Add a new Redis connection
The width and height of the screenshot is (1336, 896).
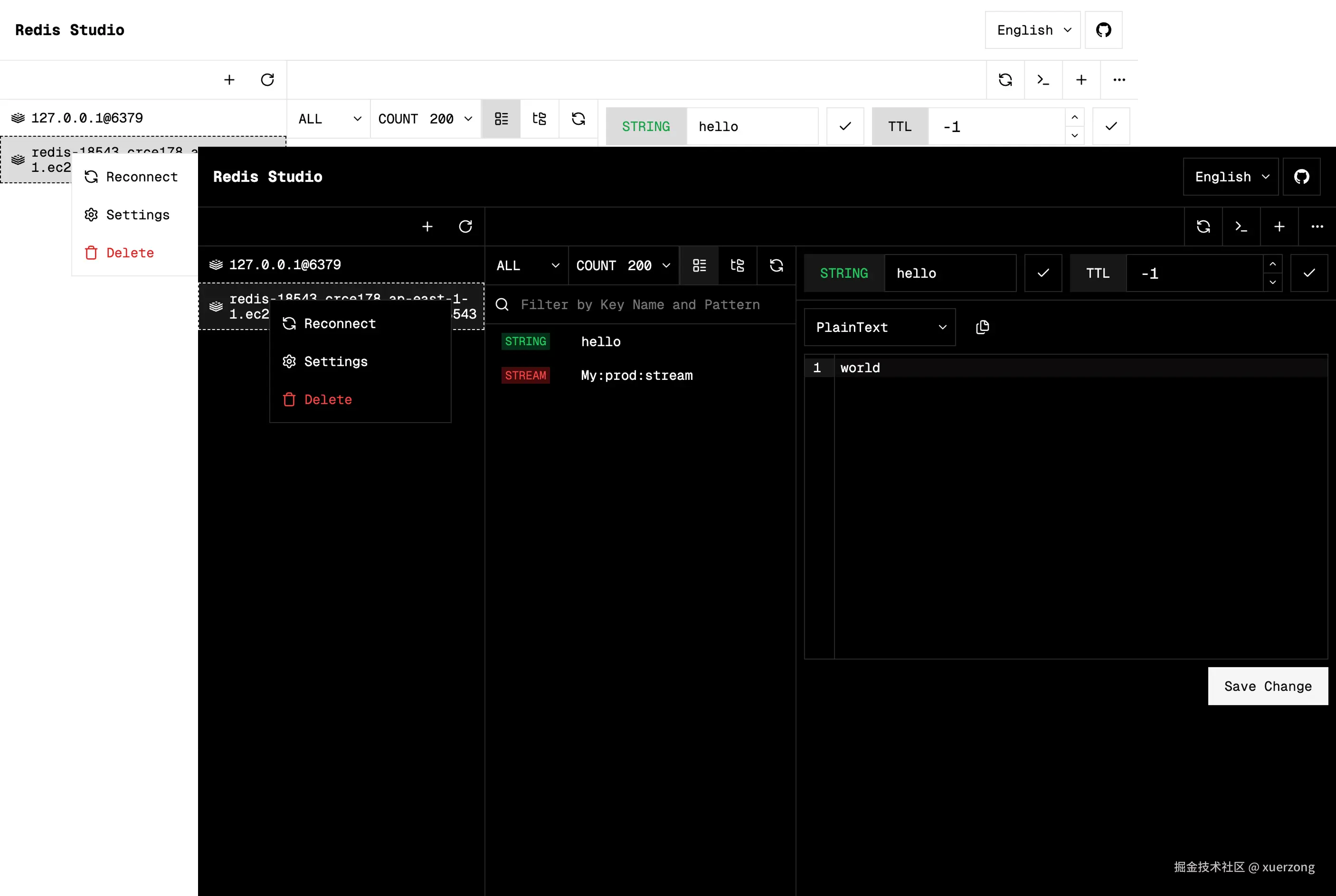pyautogui.click(x=427, y=227)
